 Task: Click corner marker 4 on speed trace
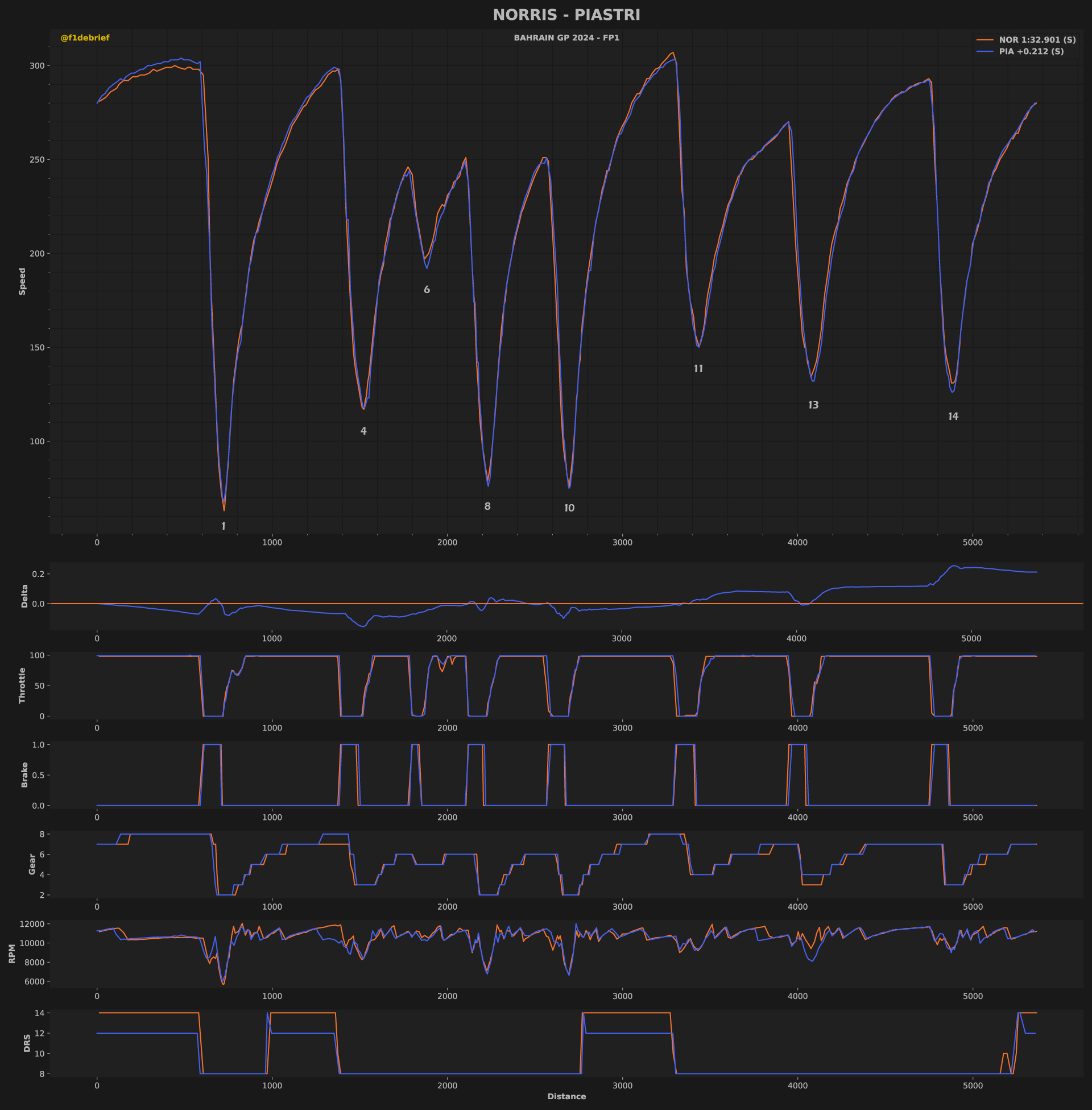coord(363,431)
